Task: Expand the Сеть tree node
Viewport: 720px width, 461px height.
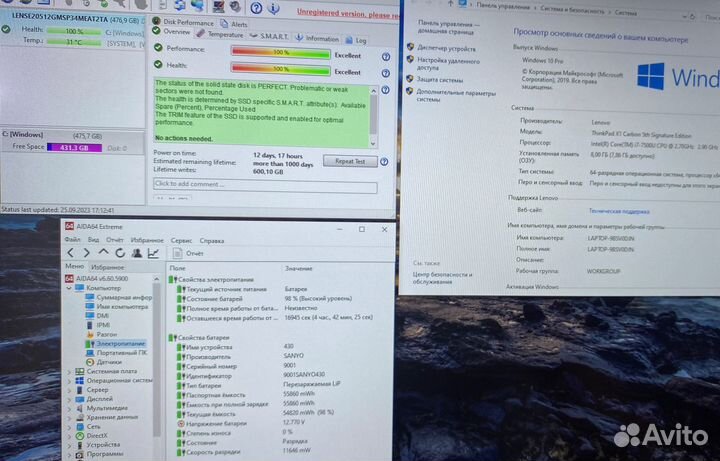Action: [69, 427]
